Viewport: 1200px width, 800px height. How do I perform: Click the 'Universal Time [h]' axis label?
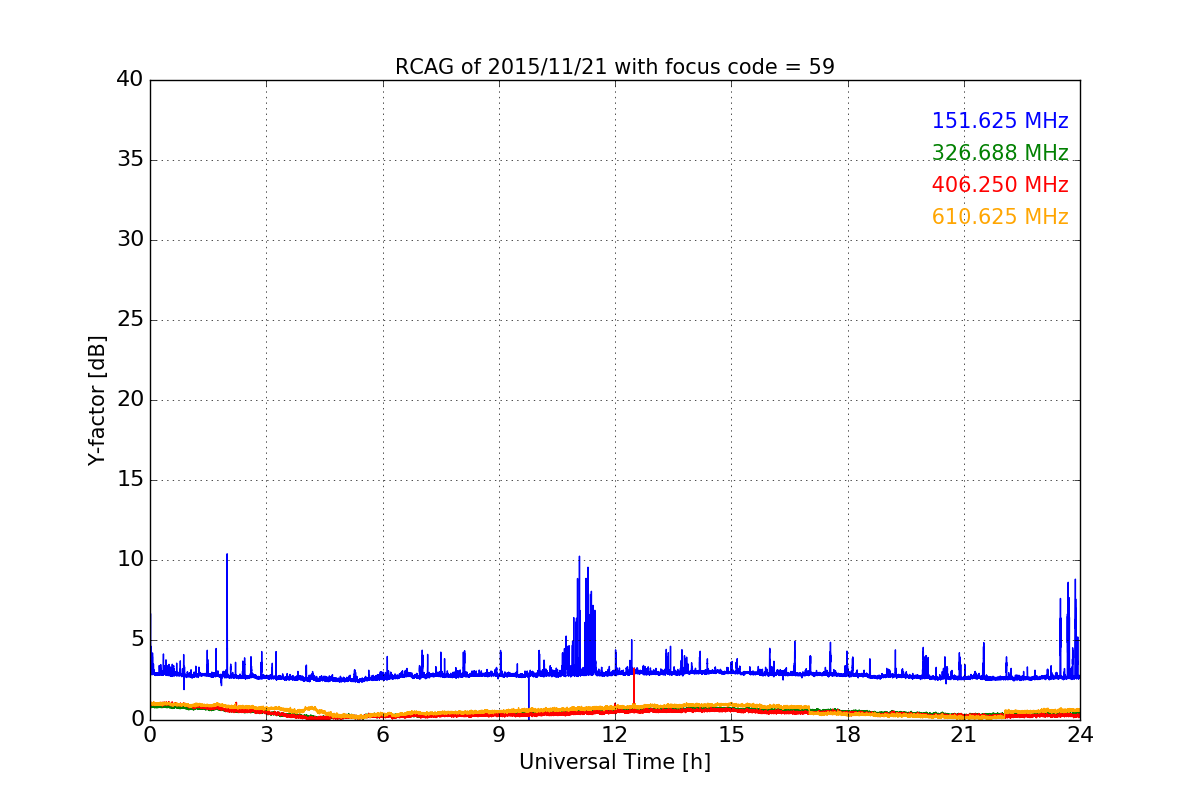point(614,762)
